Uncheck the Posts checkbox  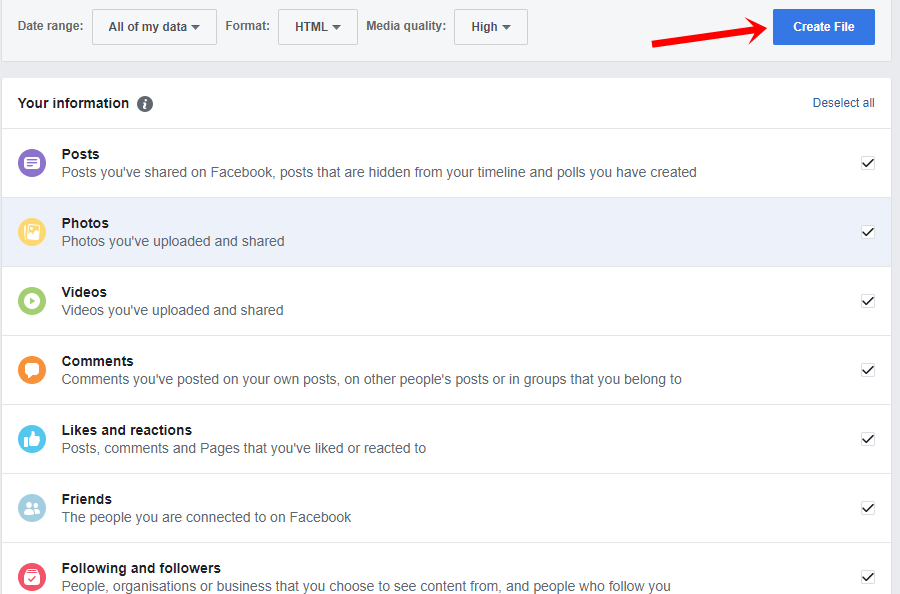pyautogui.click(x=868, y=163)
